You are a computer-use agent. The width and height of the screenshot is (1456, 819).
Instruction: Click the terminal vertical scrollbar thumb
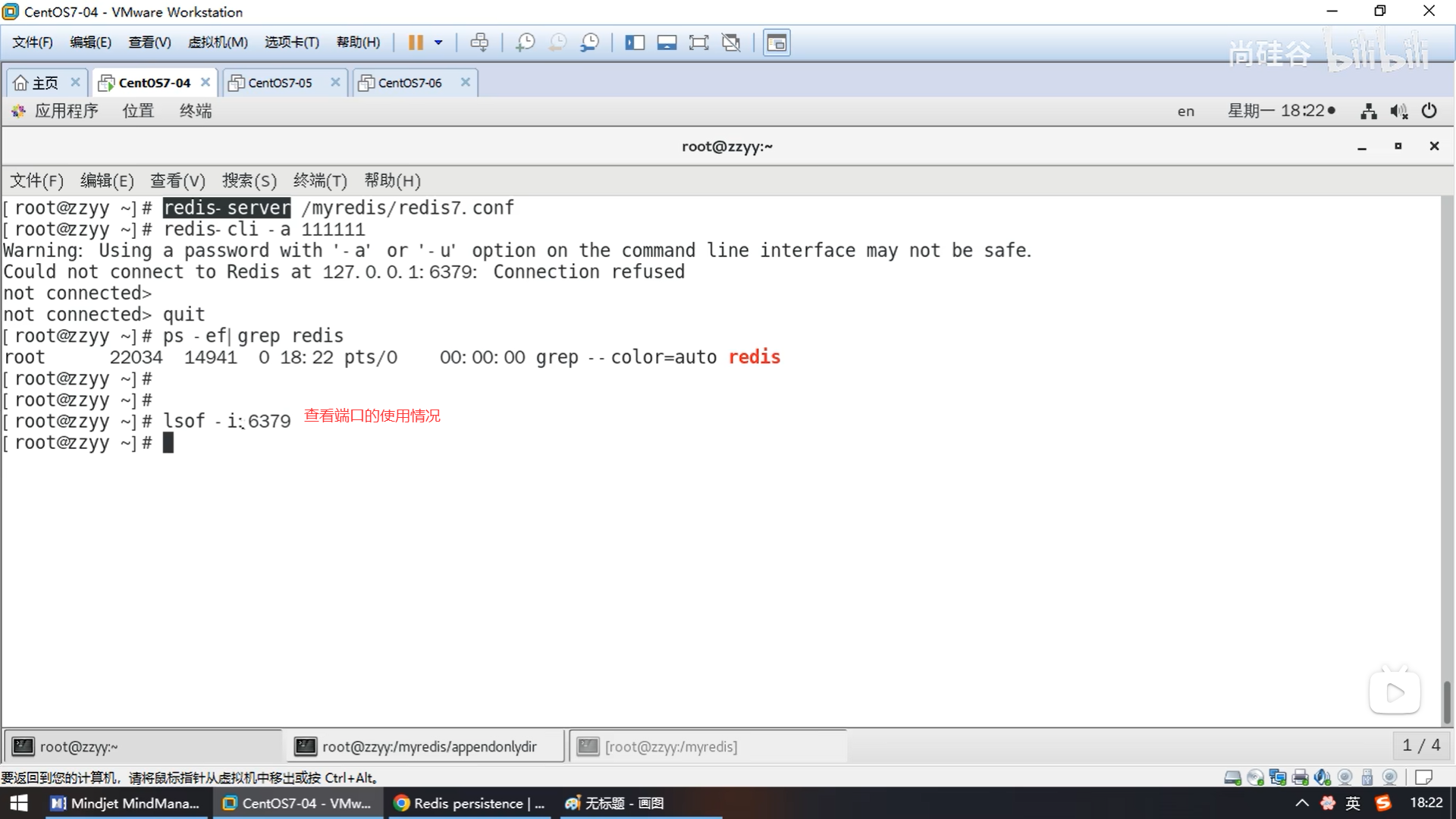click(x=1447, y=701)
